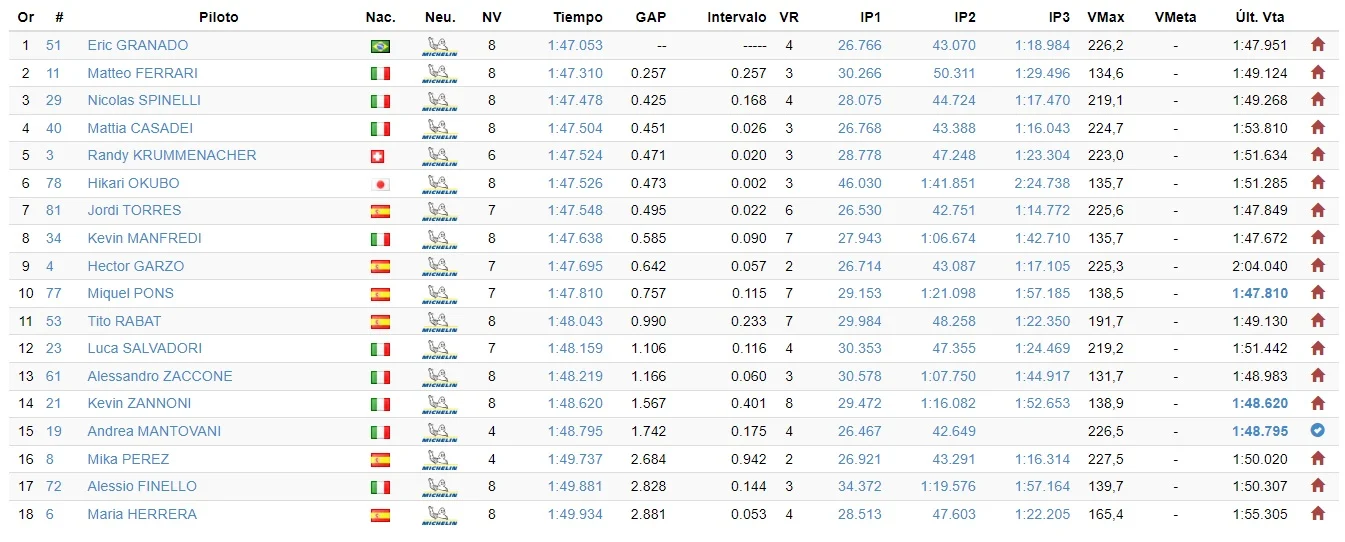Screen dimensions: 1345x542
Task: Click the Spanish flag next to Jordi TORRES
Action: click(380, 211)
